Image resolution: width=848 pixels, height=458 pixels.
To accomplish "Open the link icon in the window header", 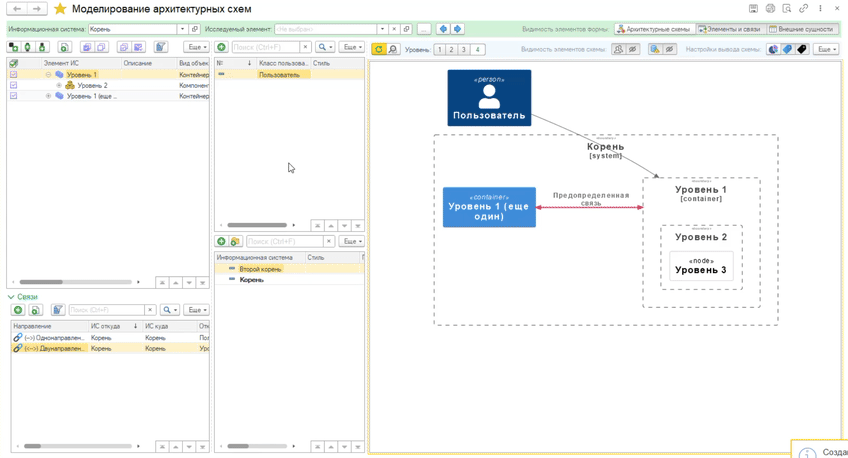I will click(804, 8).
